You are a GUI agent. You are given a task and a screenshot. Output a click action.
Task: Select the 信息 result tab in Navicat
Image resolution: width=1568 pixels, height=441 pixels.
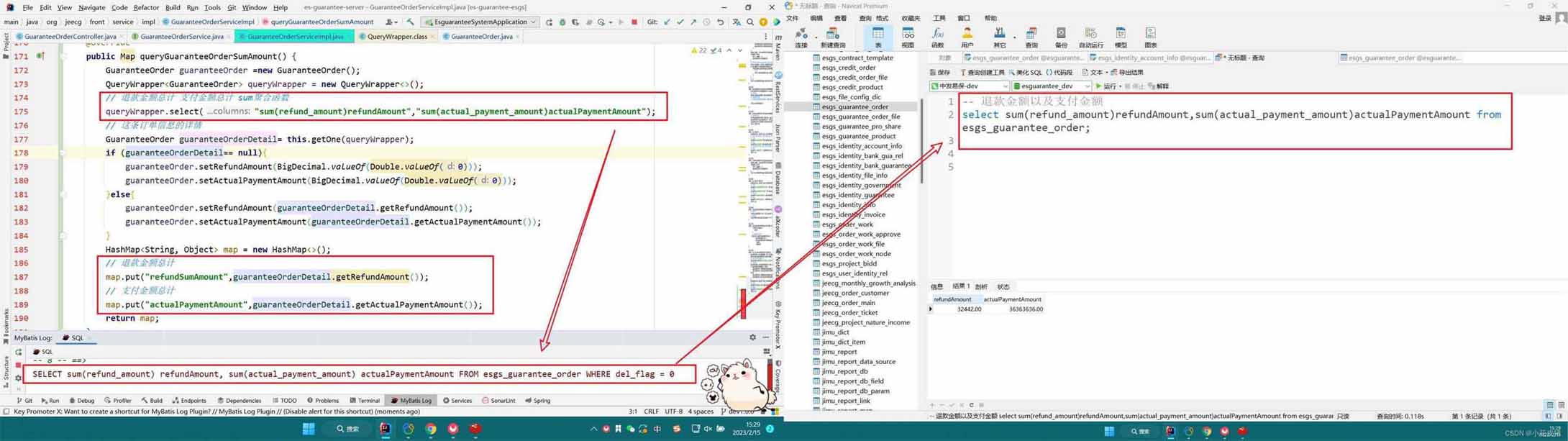[x=936, y=286]
